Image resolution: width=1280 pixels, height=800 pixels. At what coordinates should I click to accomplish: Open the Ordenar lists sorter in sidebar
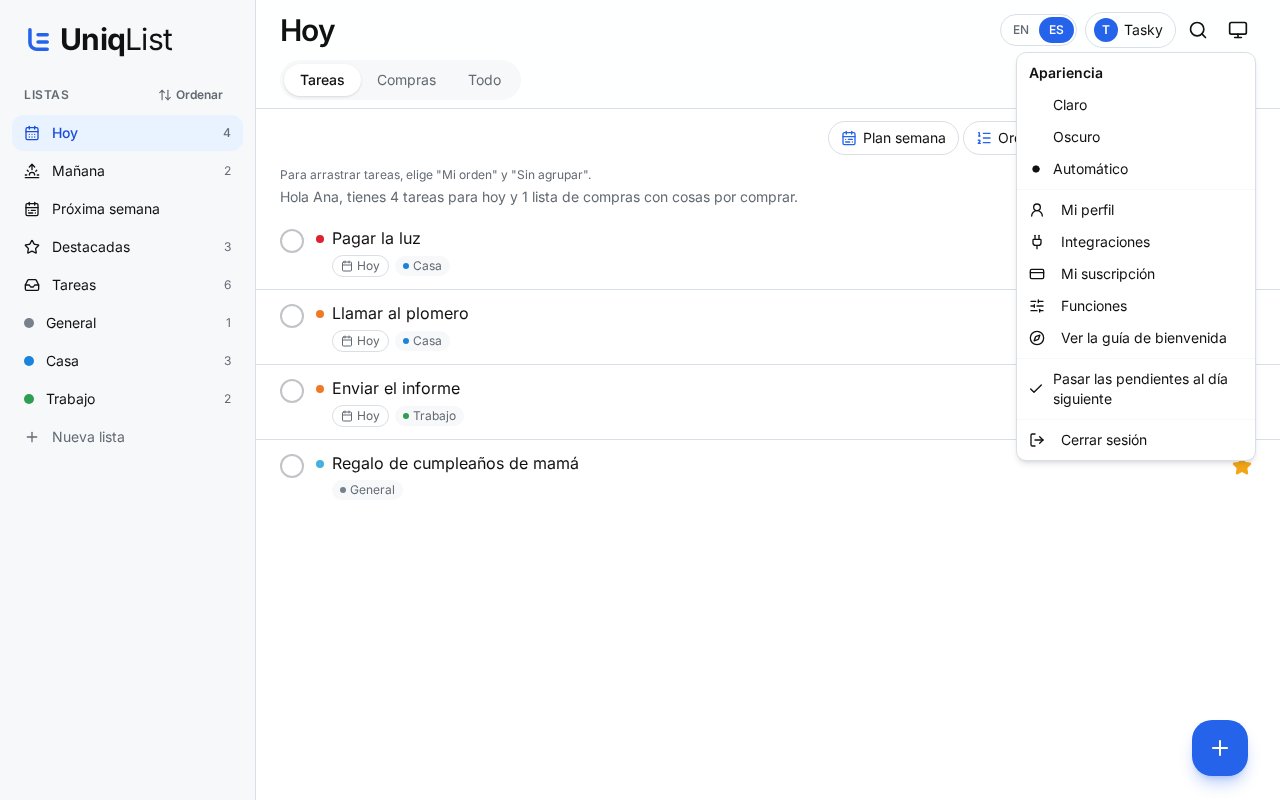(x=191, y=95)
